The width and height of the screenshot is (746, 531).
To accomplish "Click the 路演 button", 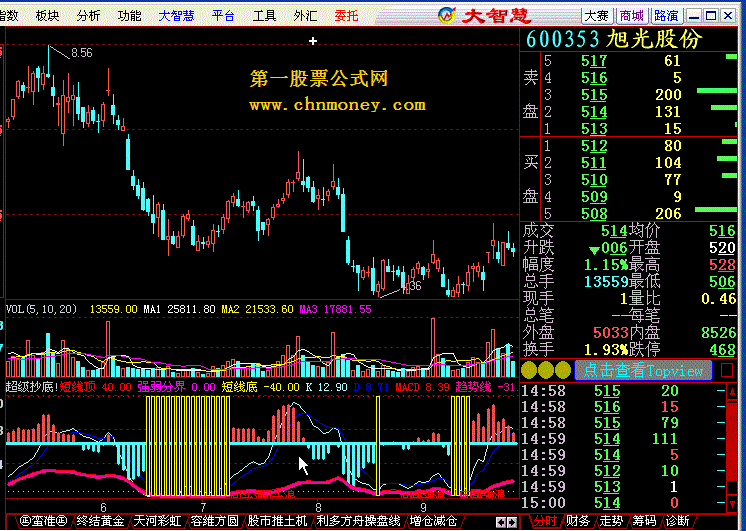I will tap(666, 16).
